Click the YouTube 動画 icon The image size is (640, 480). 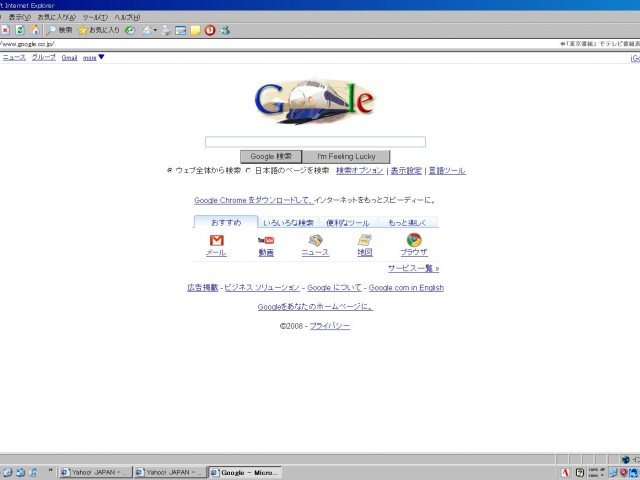(266, 240)
